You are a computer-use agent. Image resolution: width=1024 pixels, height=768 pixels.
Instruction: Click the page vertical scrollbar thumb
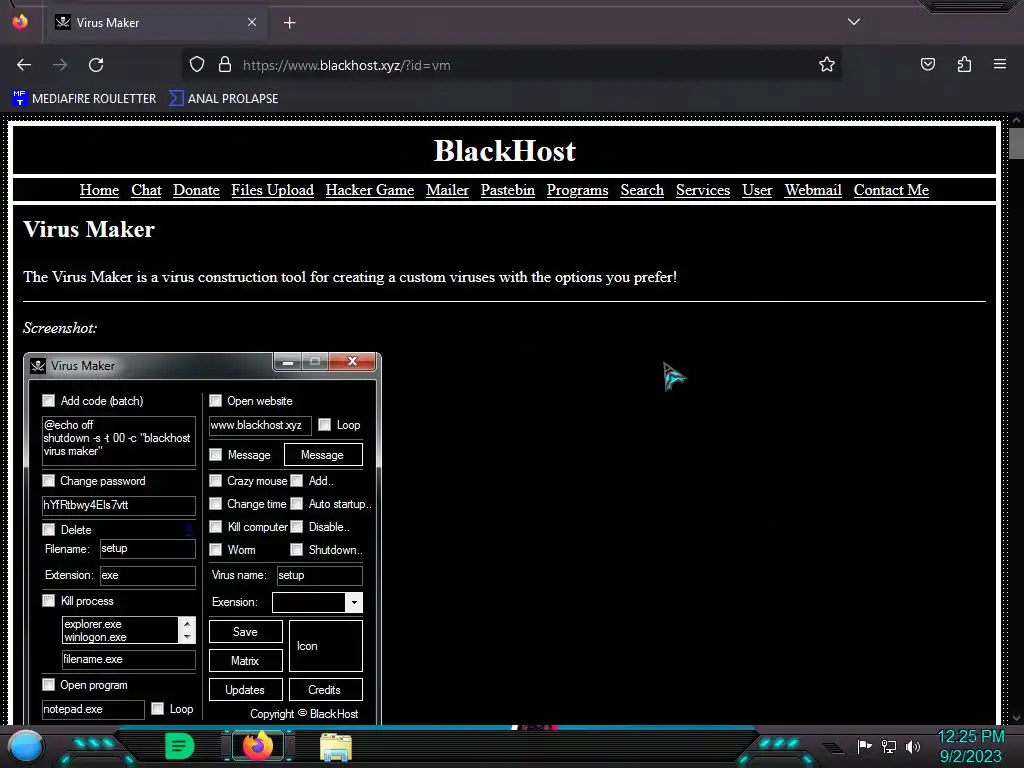coord(1016,143)
